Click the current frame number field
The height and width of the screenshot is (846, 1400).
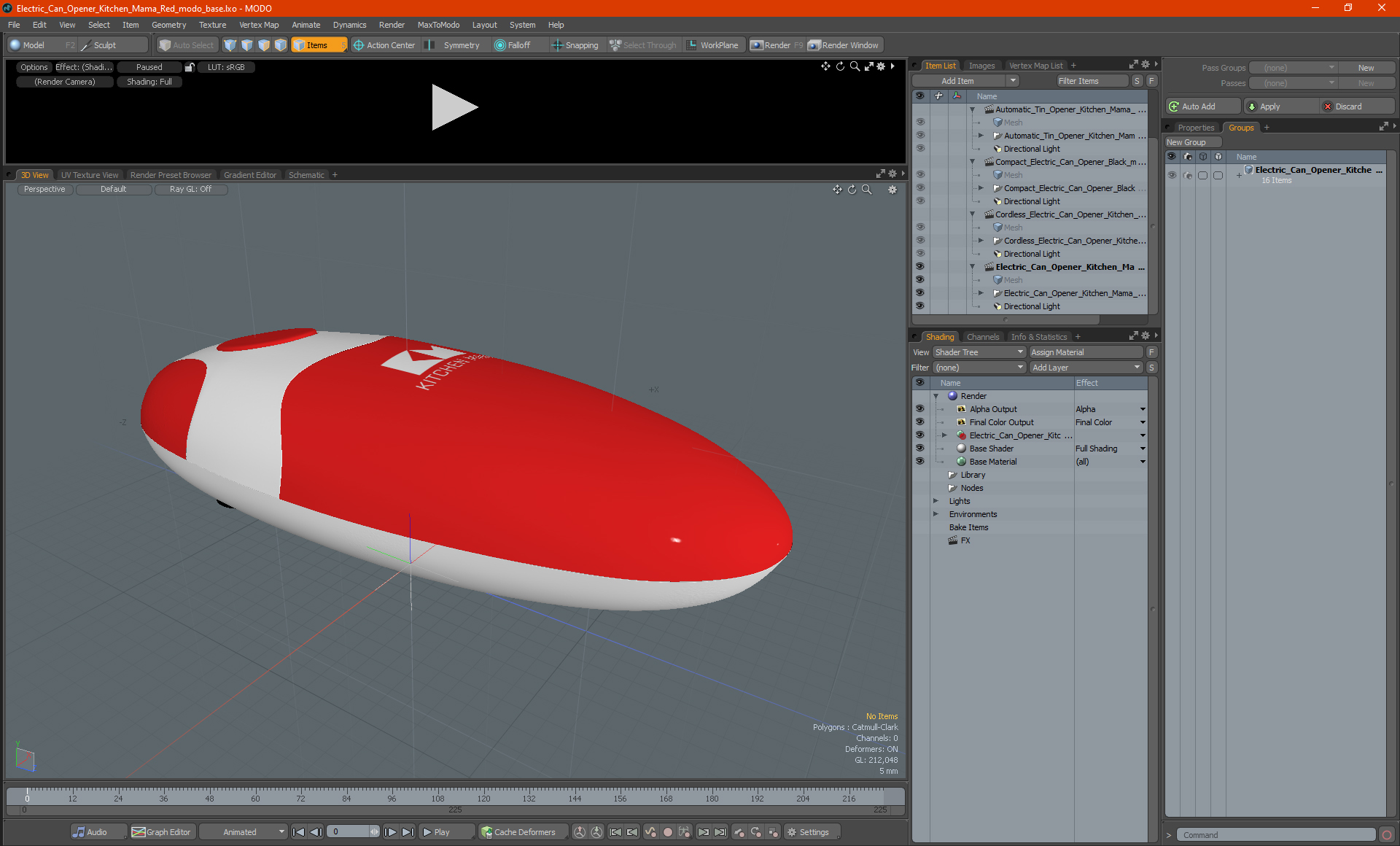tap(349, 832)
